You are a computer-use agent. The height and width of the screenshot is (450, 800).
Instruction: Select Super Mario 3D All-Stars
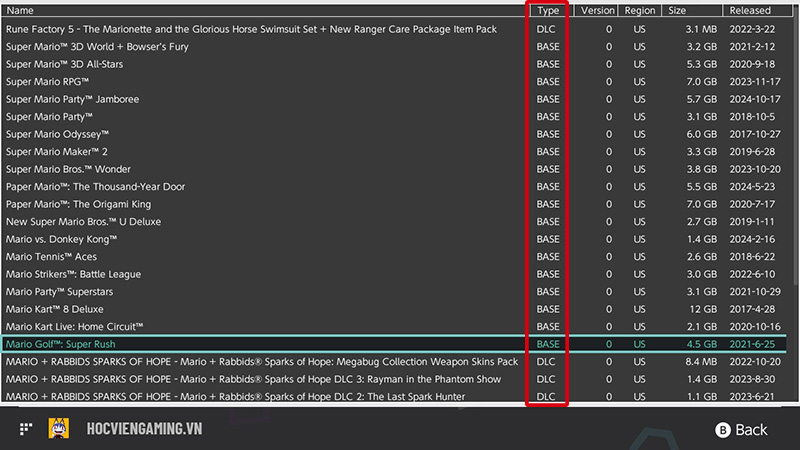394,64
